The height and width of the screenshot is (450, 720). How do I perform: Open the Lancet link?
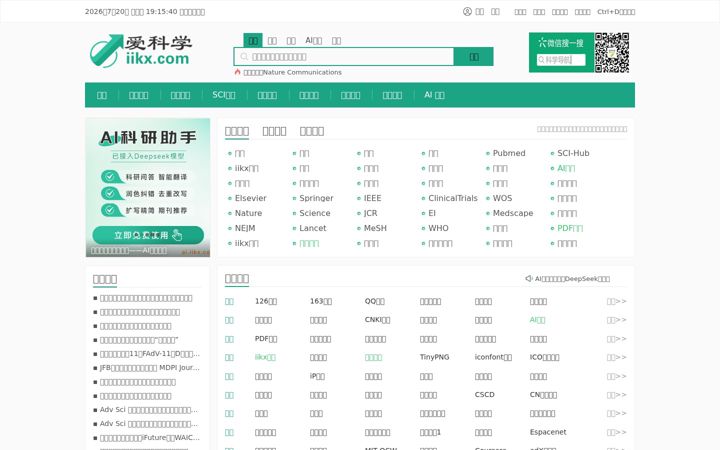(313, 228)
